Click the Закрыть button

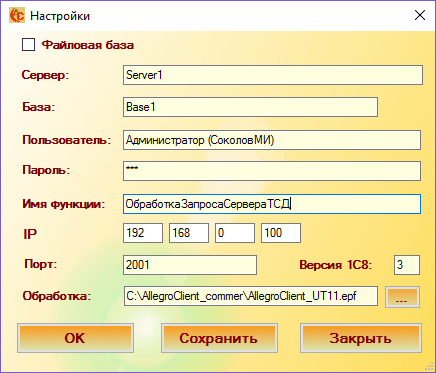click(361, 338)
